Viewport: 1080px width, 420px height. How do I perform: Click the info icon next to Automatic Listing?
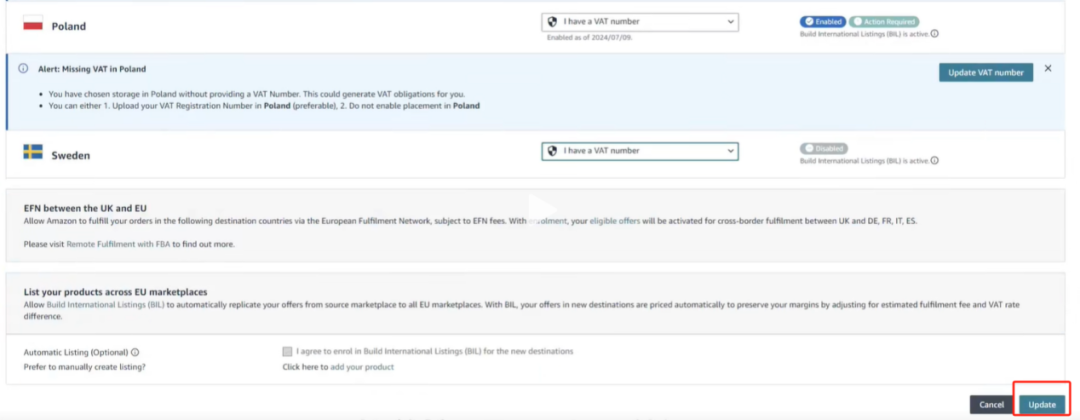coord(135,352)
